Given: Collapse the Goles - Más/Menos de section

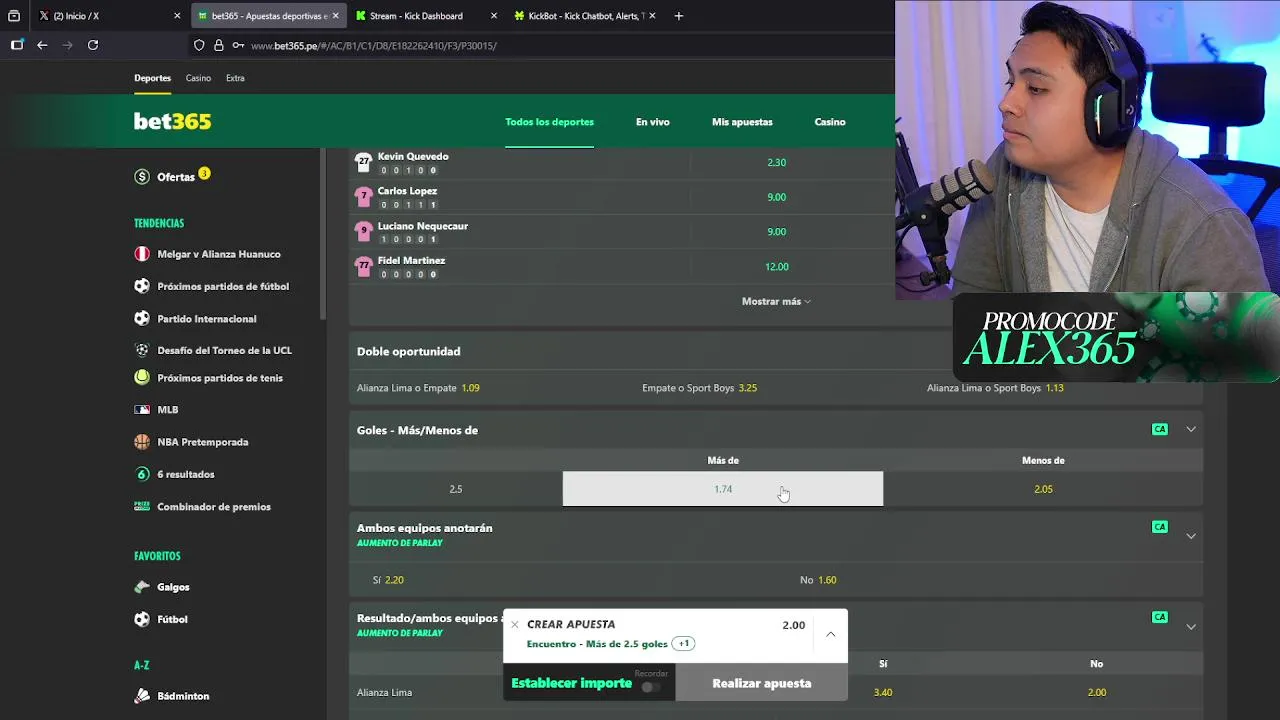Looking at the screenshot, I should [x=1191, y=429].
